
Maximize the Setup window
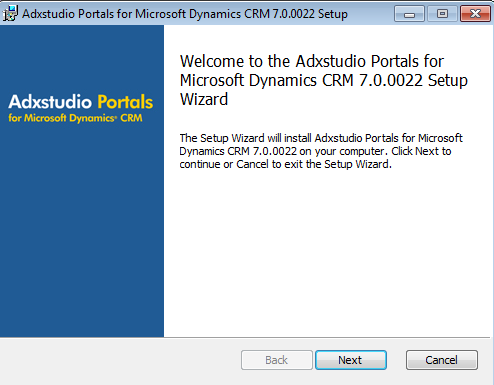[442, 14]
